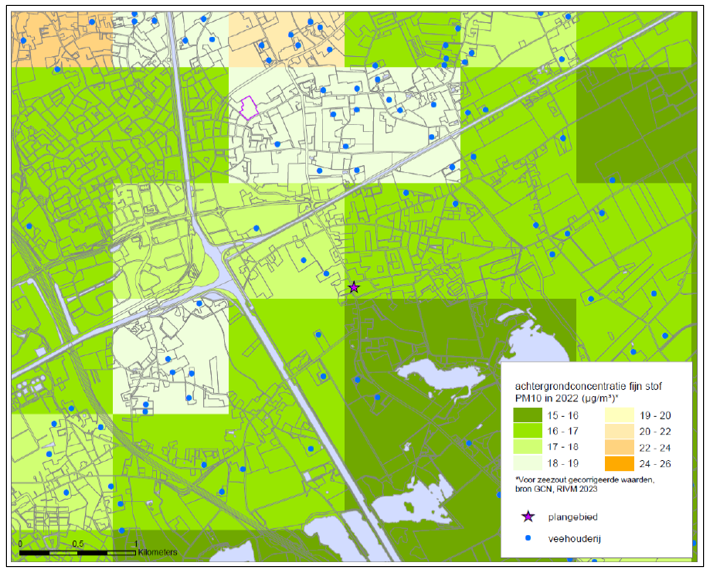
Task: Click the 'plangebied' legend label
Action: [573, 517]
